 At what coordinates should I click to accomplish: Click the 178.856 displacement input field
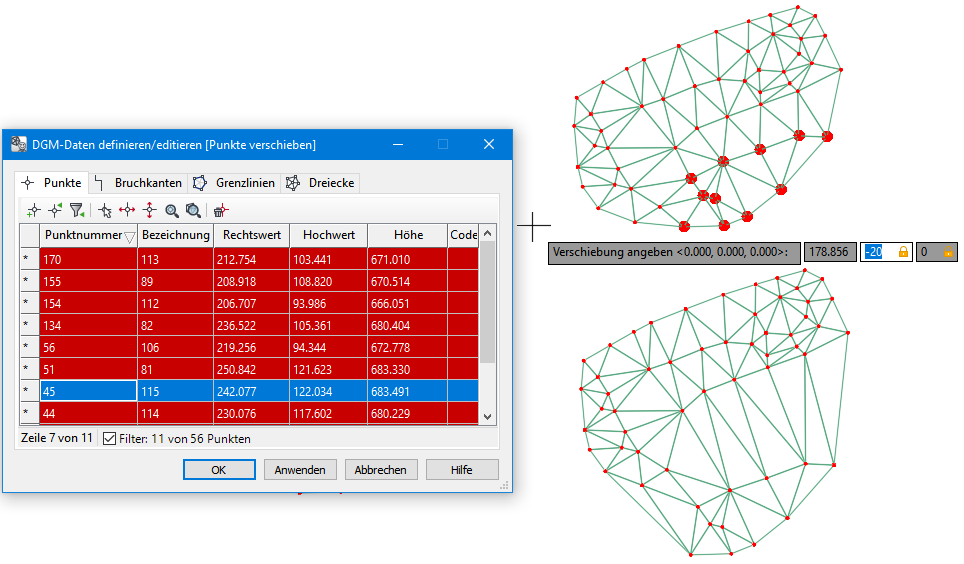[830, 252]
